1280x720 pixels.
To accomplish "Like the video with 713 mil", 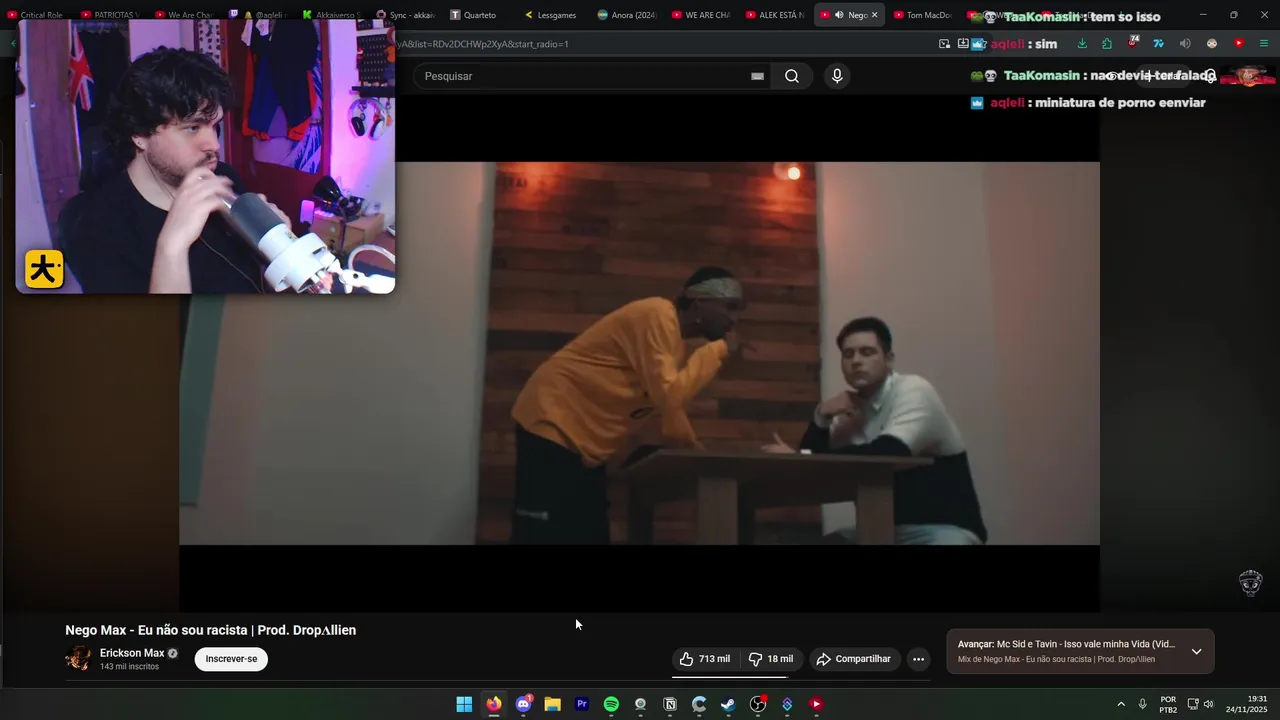I will point(706,659).
